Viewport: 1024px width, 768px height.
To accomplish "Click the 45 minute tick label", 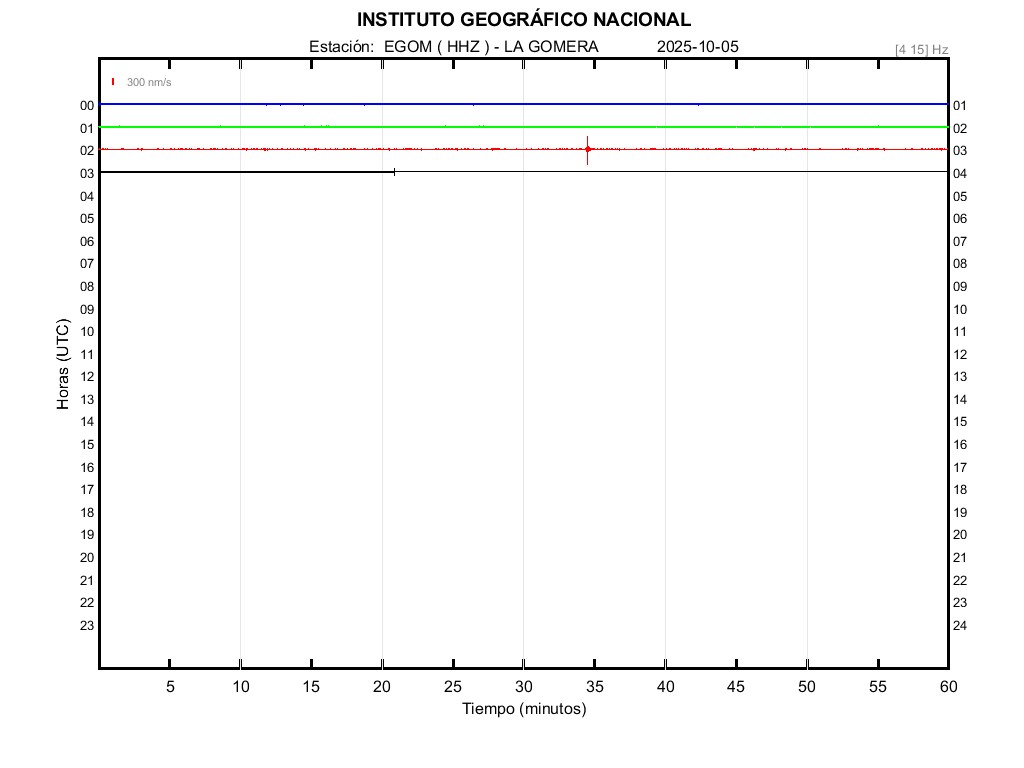I will click(736, 687).
